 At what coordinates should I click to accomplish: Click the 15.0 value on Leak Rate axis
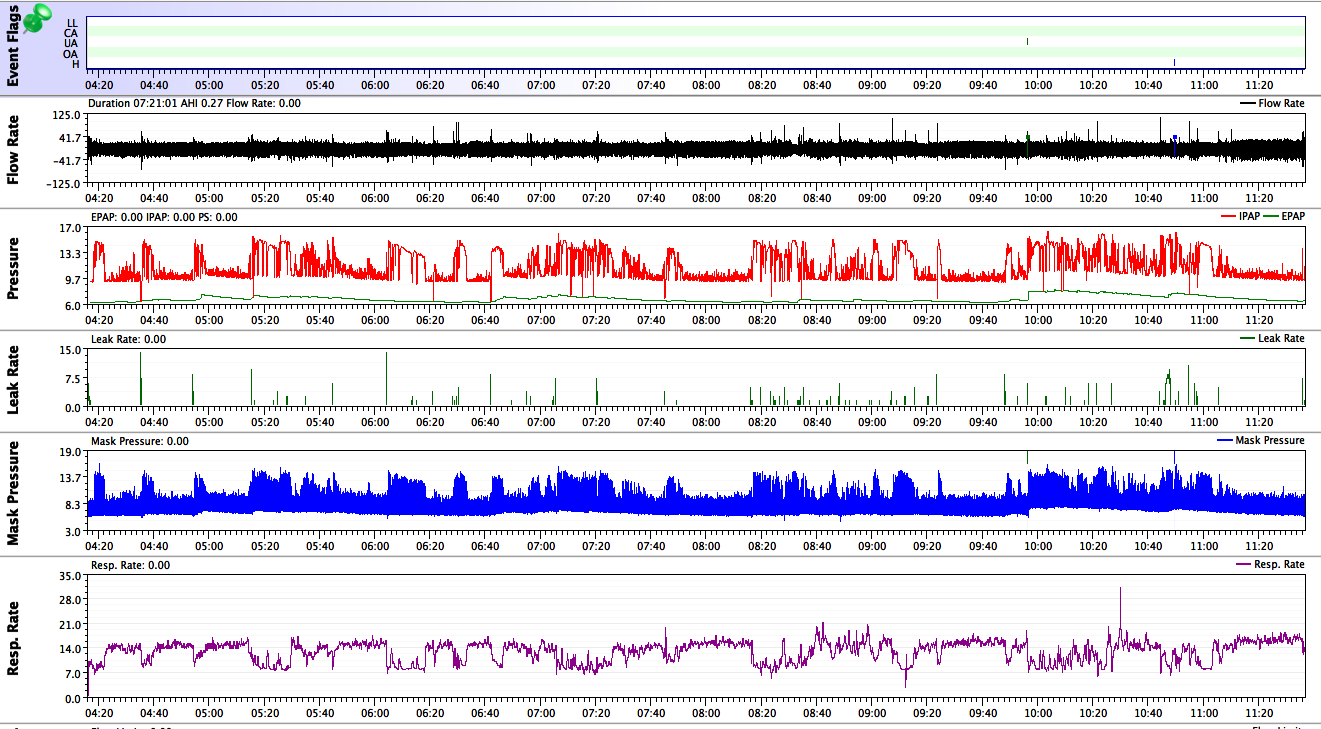point(69,351)
